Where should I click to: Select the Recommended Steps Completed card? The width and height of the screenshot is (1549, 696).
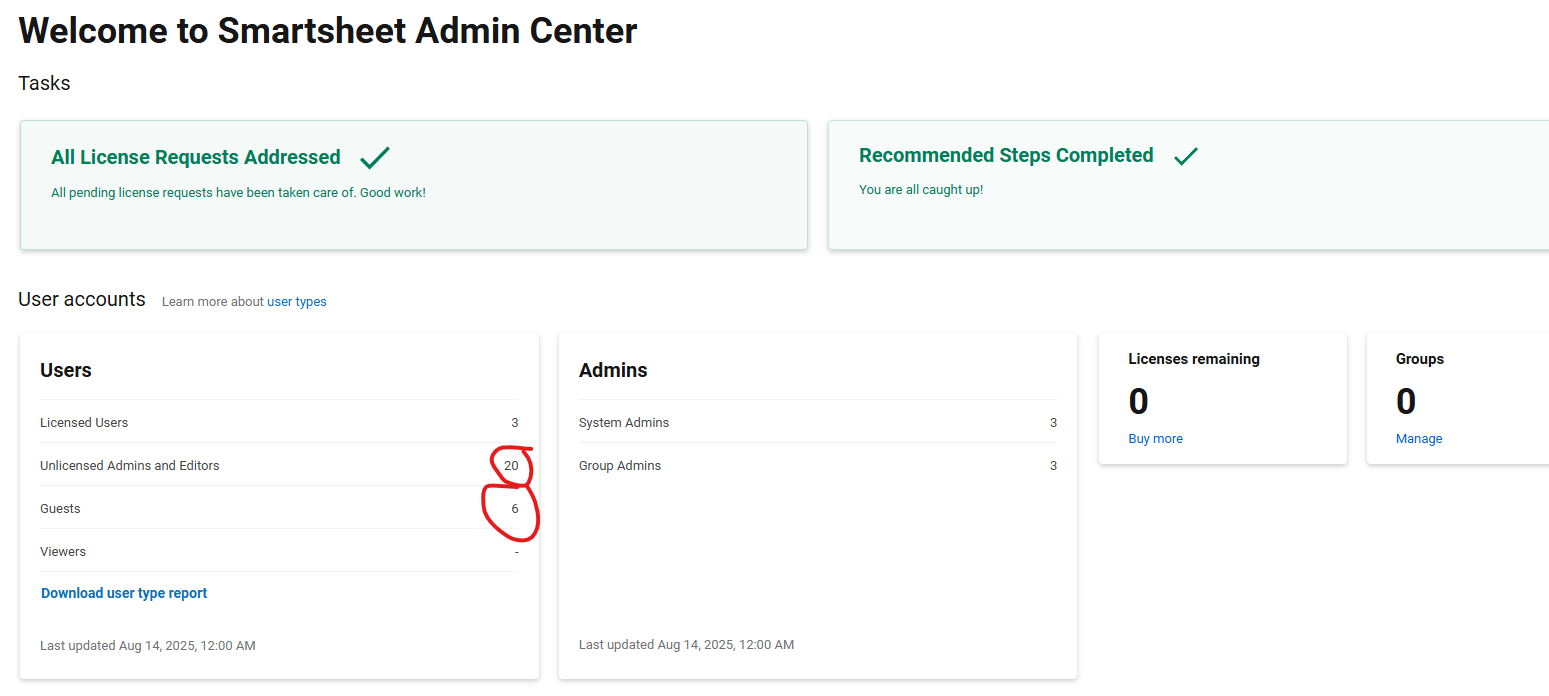point(1188,185)
